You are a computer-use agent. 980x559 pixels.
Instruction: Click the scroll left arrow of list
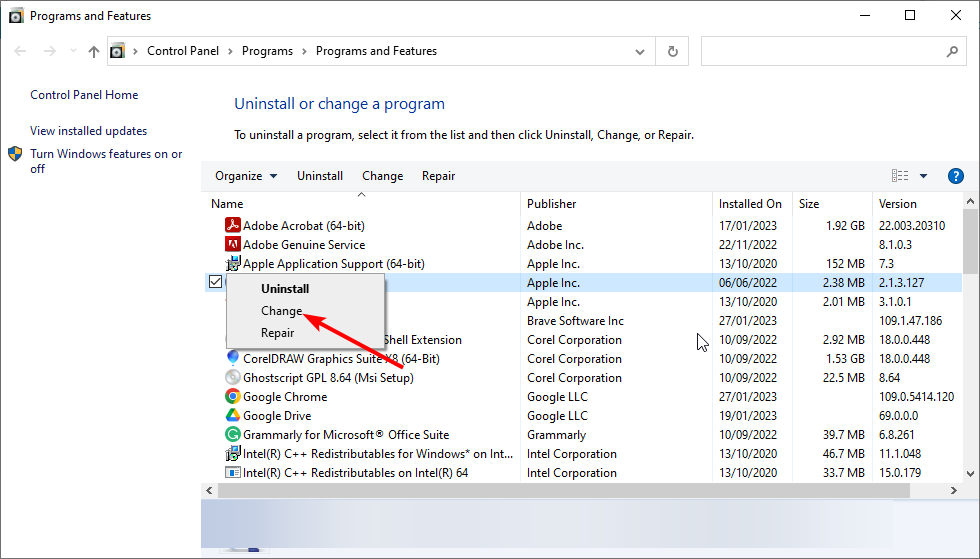[209, 491]
